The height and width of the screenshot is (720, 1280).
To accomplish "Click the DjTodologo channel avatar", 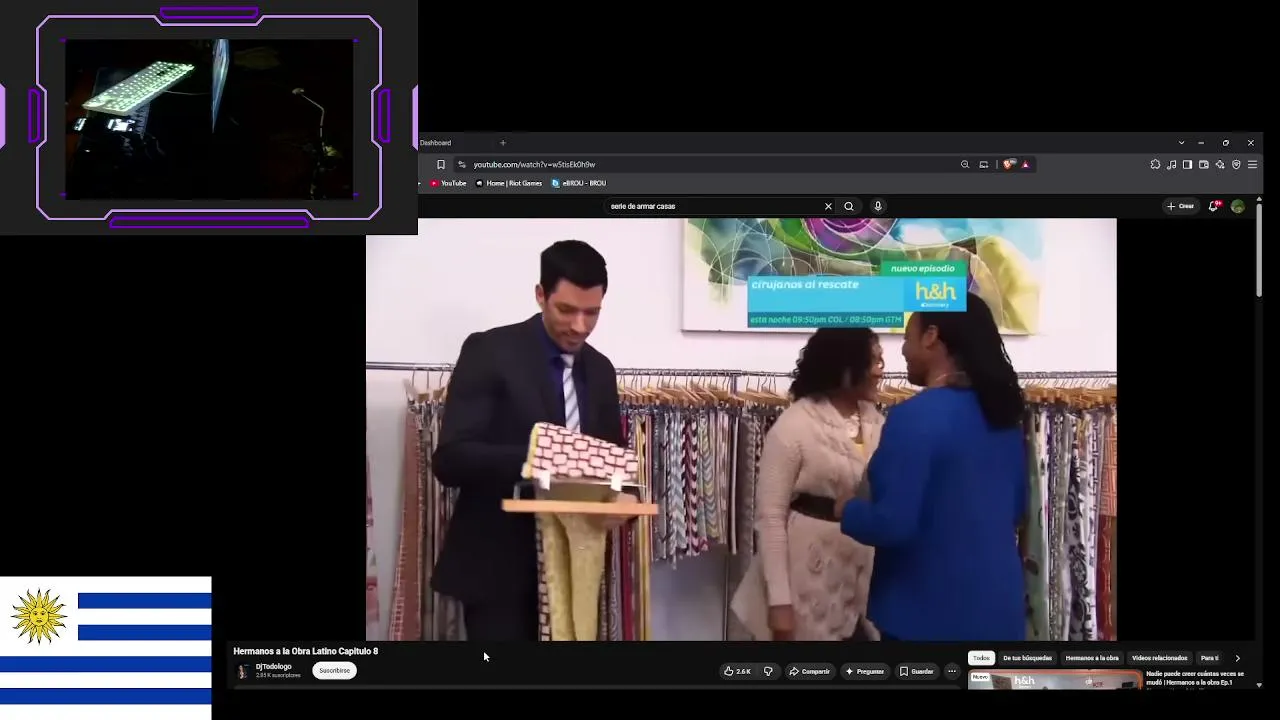I will (x=242, y=671).
